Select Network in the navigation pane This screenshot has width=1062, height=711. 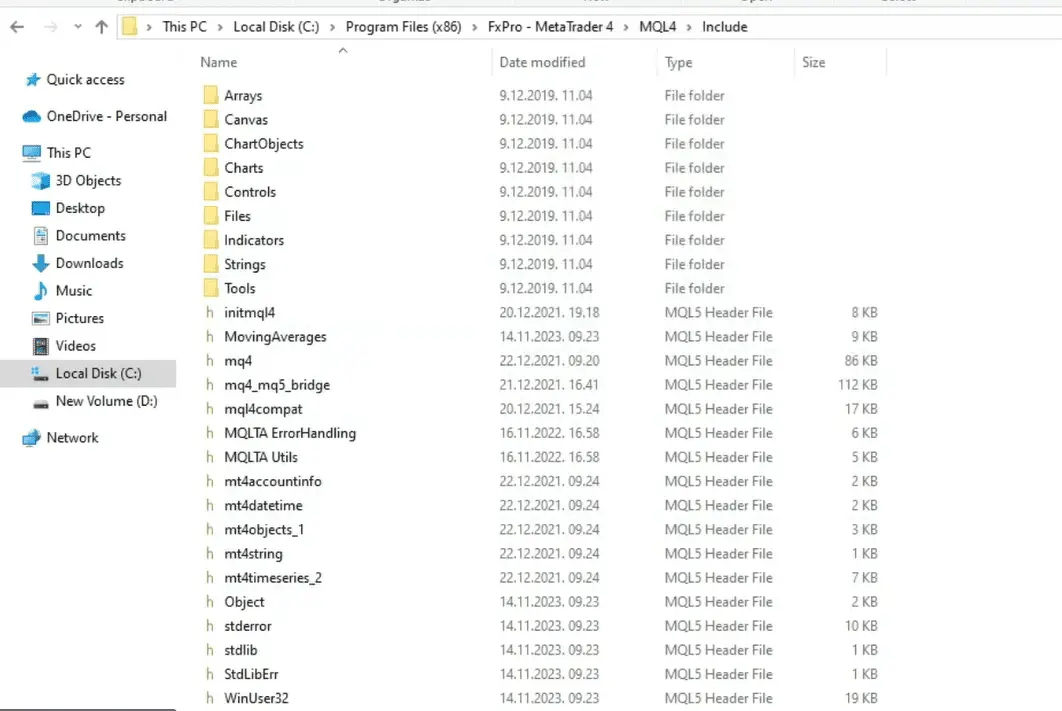(x=72, y=438)
